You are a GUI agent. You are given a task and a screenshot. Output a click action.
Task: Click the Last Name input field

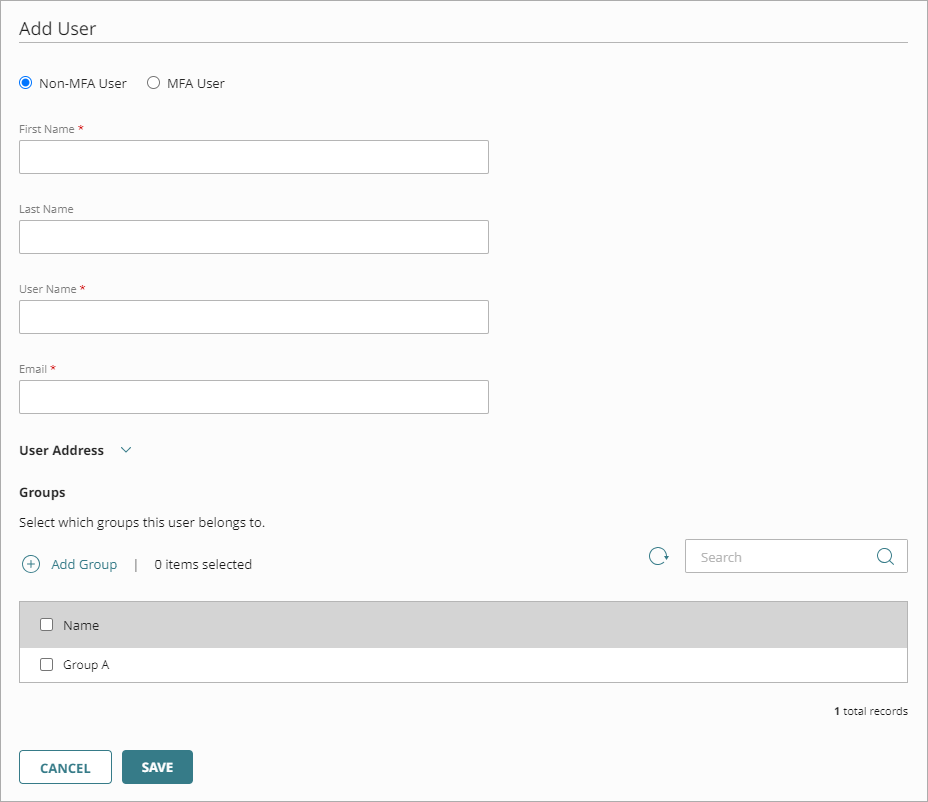click(253, 237)
